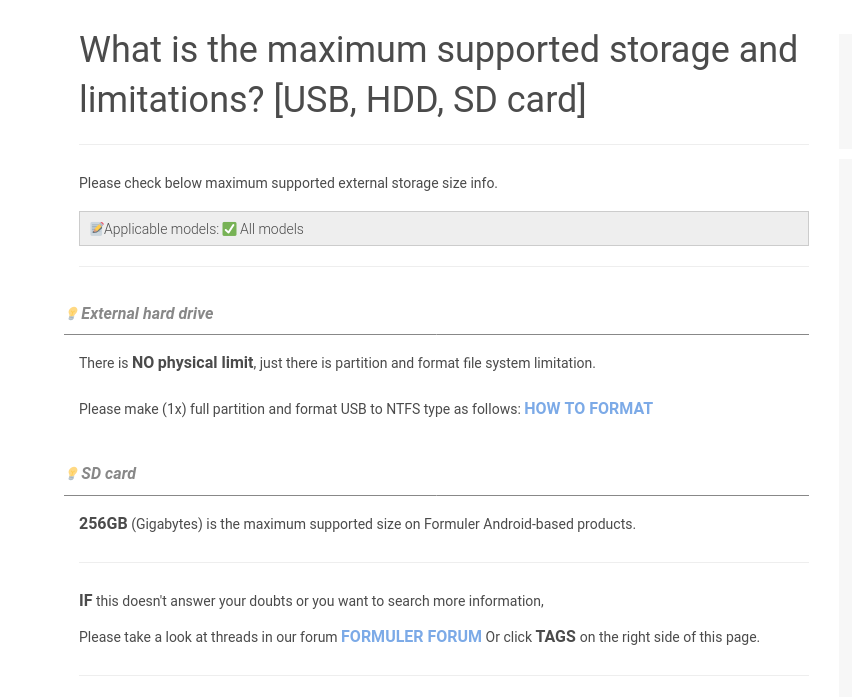The width and height of the screenshot is (852, 697).
Task: Open the HOW TO FORMAT link
Action: [588, 408]
